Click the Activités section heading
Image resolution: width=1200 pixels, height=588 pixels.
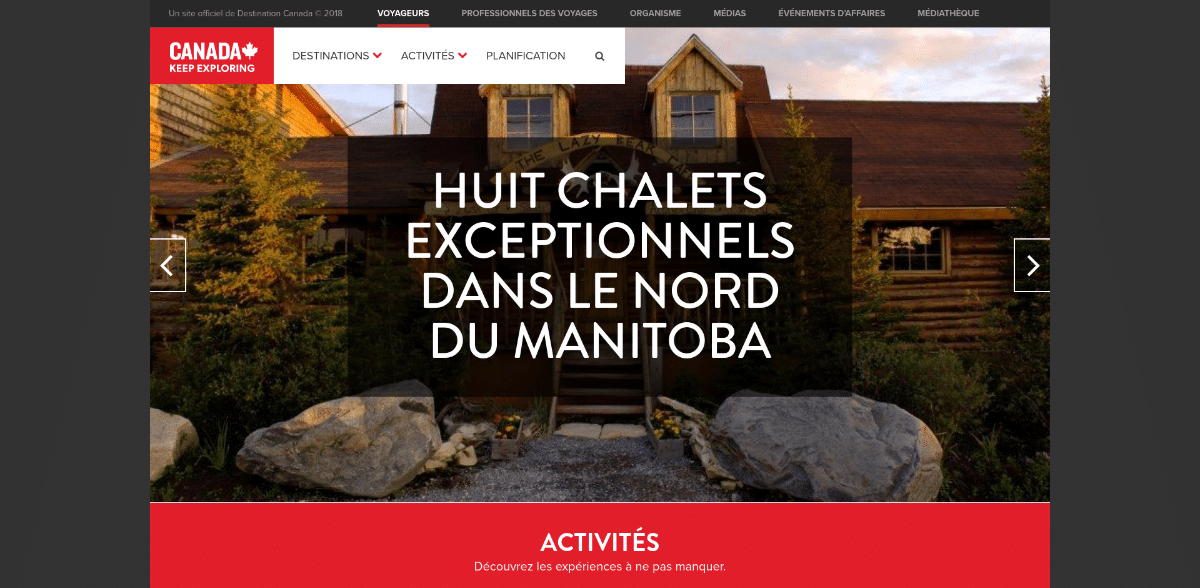(600, 542)
